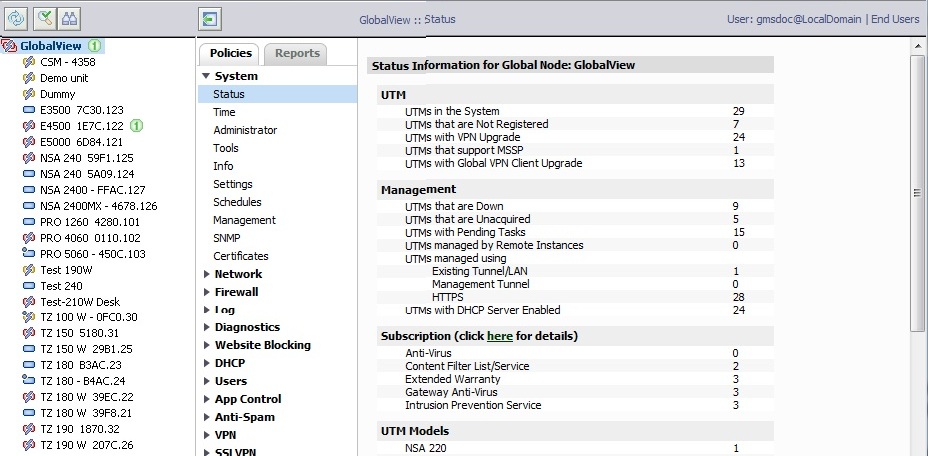Click the PRO 1260 4280.101 device icon
928x456 pixels.
(29, 222)
